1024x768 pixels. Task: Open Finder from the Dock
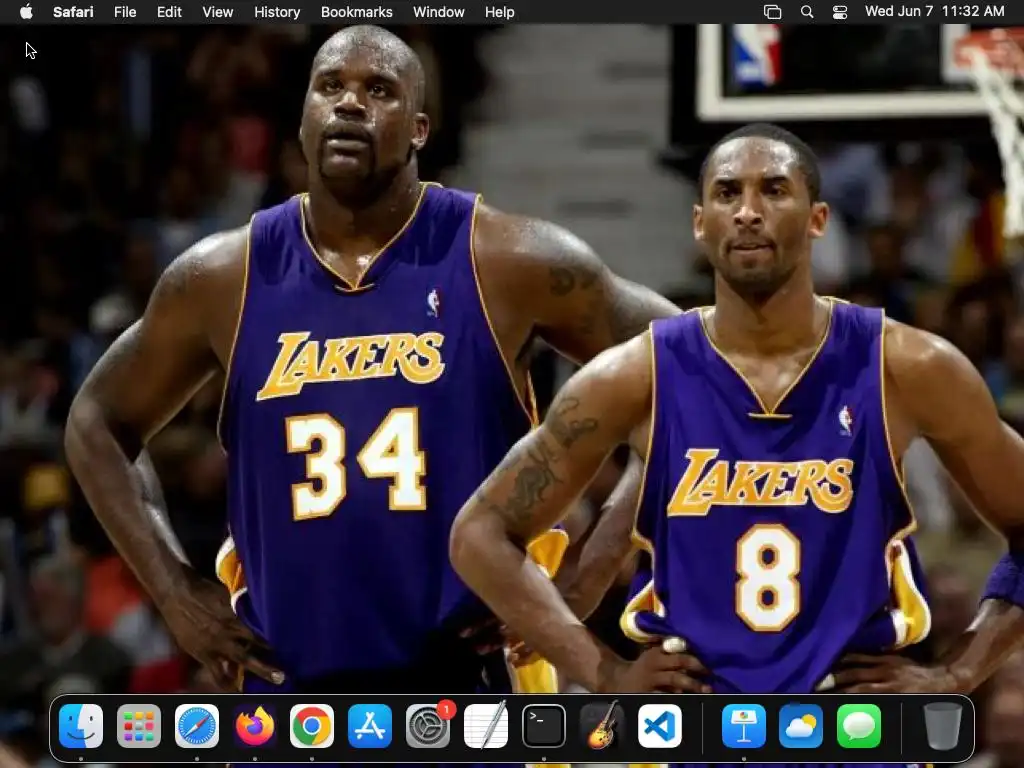tap(81, 726)
